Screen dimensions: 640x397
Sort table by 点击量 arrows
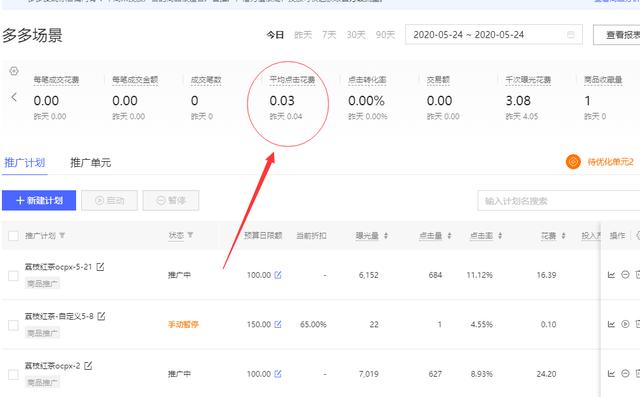pyautogui.click(x=449, y=235)
